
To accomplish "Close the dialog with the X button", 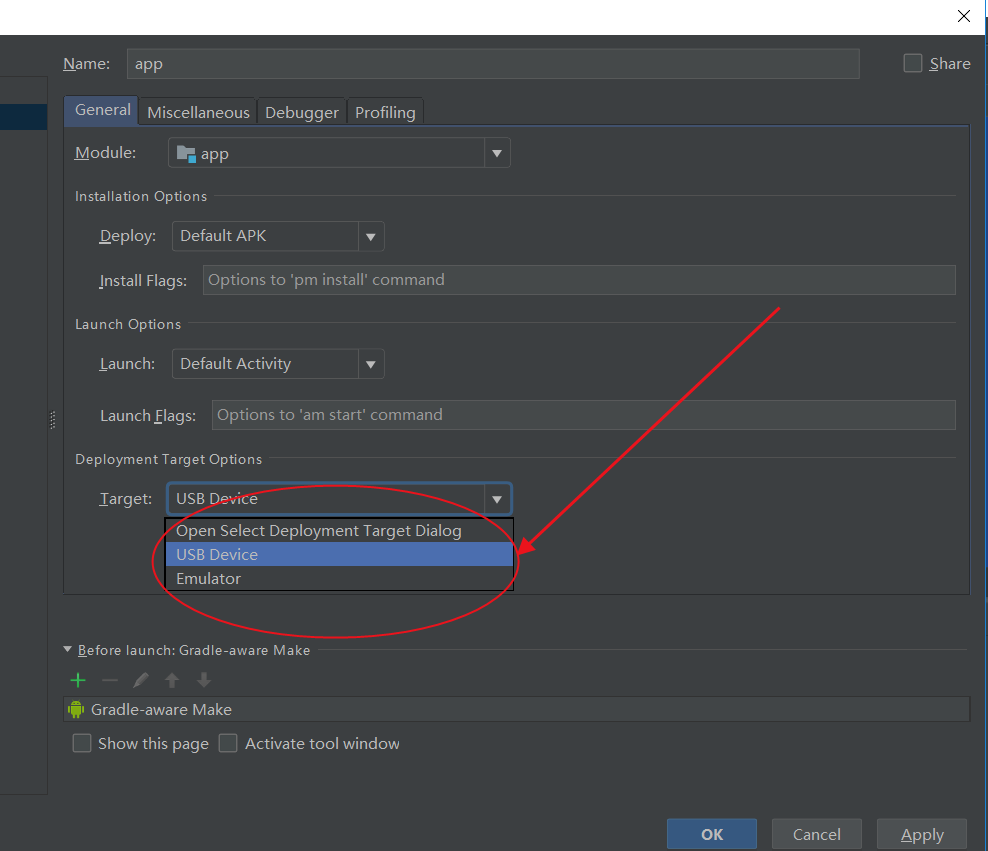I will (x=963, y=16).
